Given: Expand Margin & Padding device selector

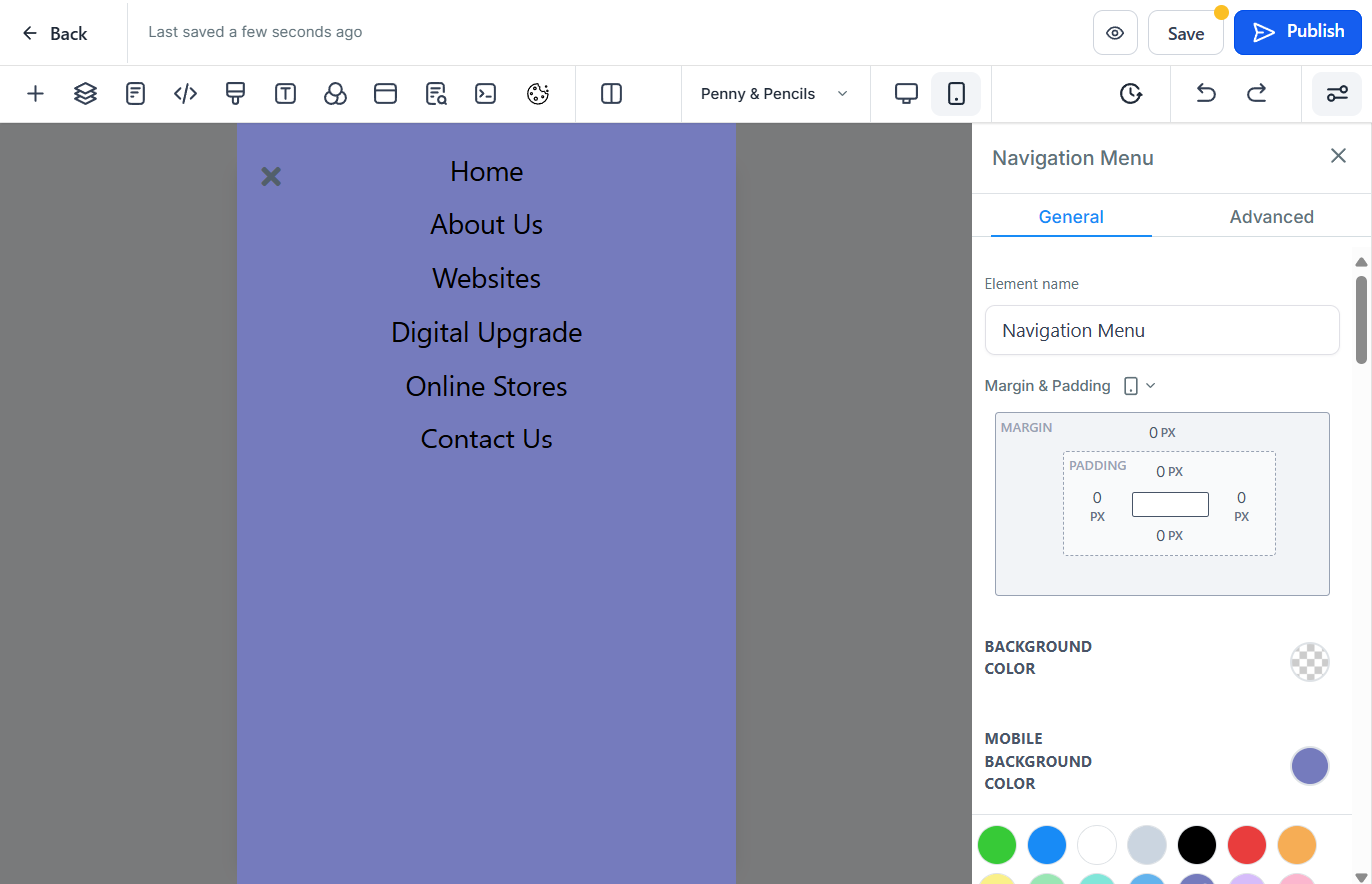Looking at the screenshot, I should [1139, 386].
